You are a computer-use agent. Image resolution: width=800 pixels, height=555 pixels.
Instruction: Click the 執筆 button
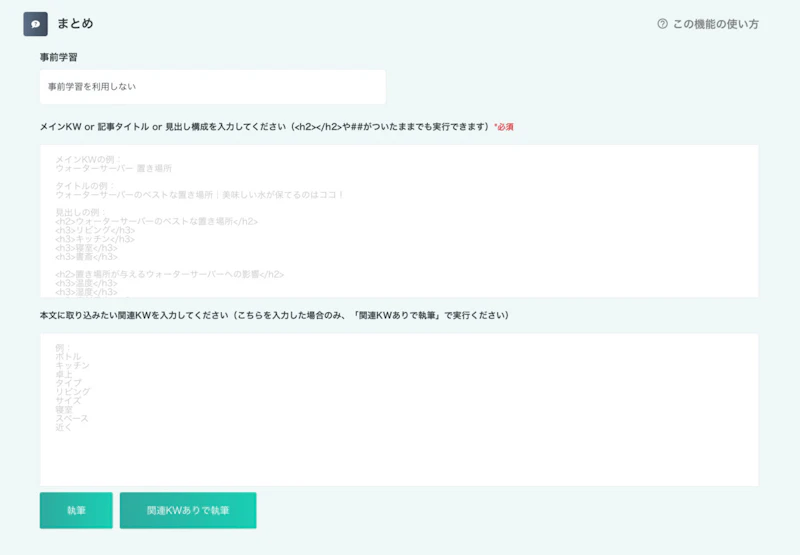76,510
